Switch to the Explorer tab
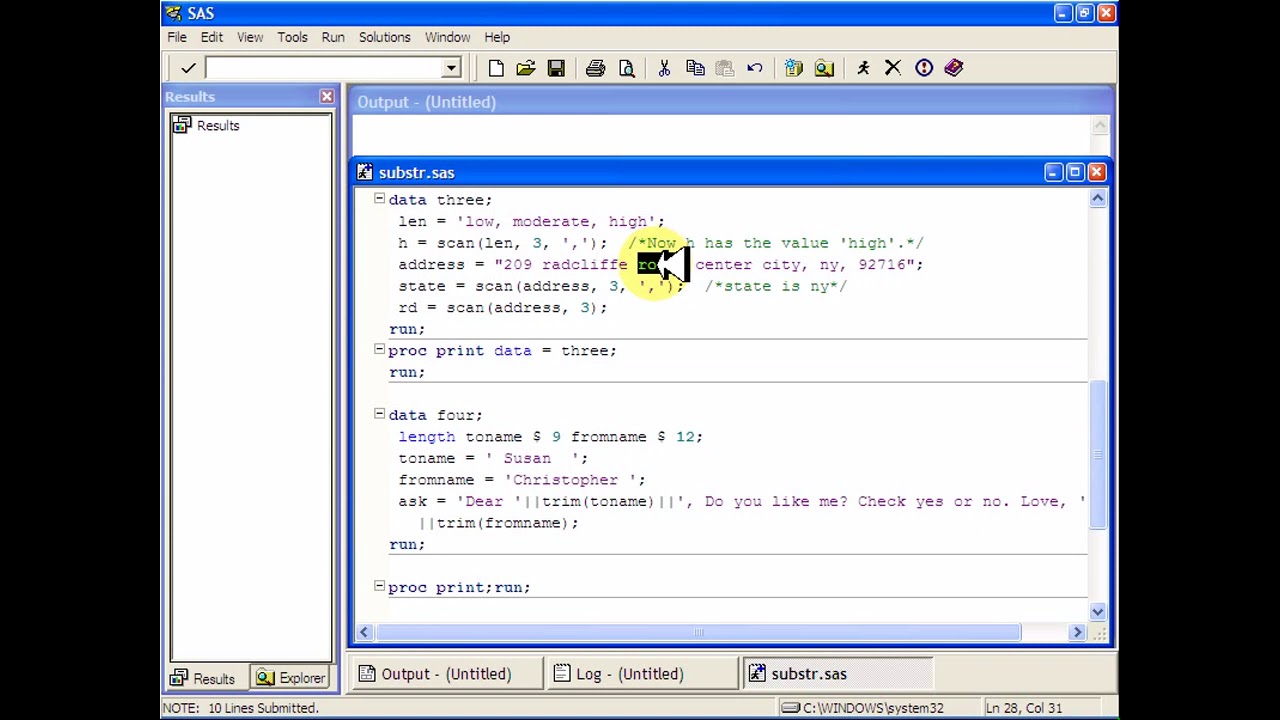The height and width of the screenshot is (720, 1280). point(290,679)
